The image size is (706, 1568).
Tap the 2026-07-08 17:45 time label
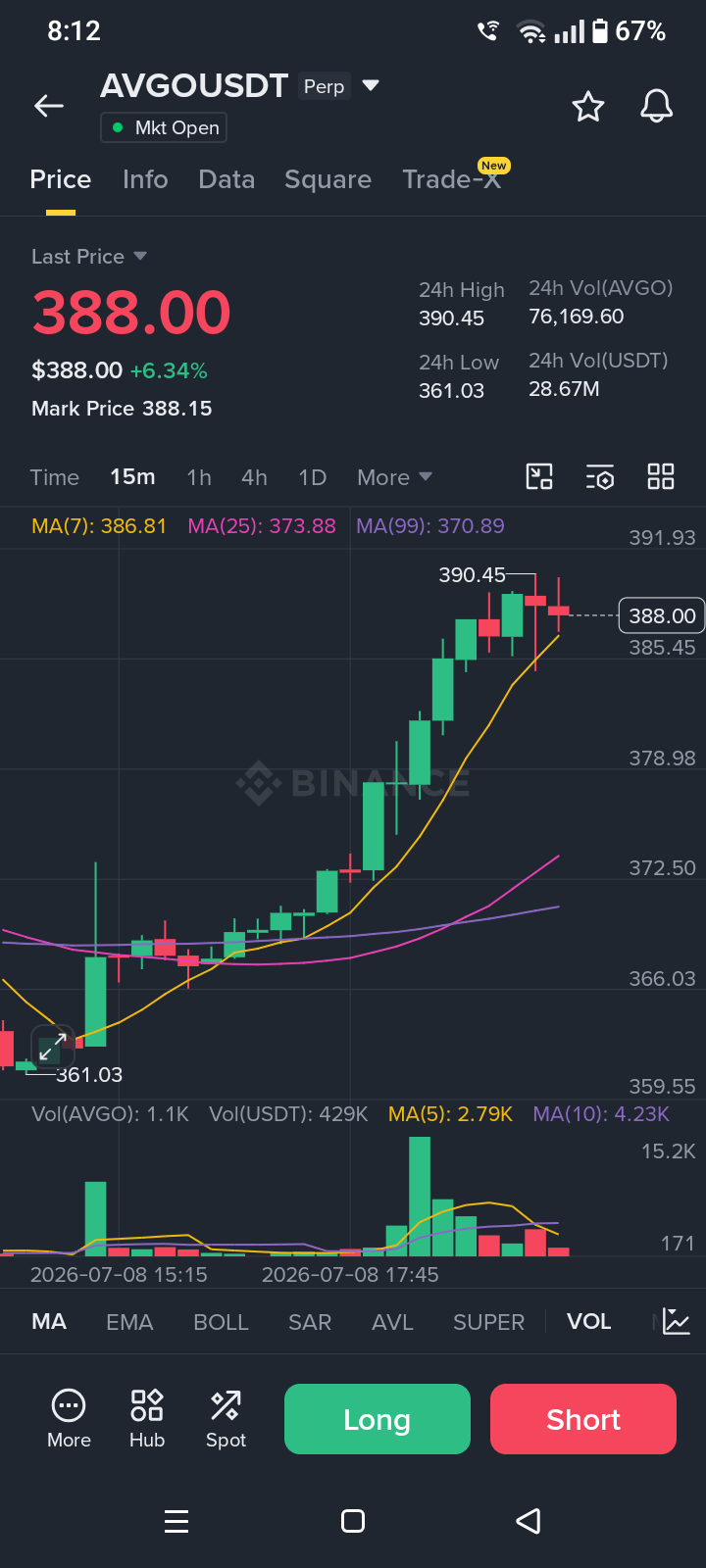(x=350, y=1275)
